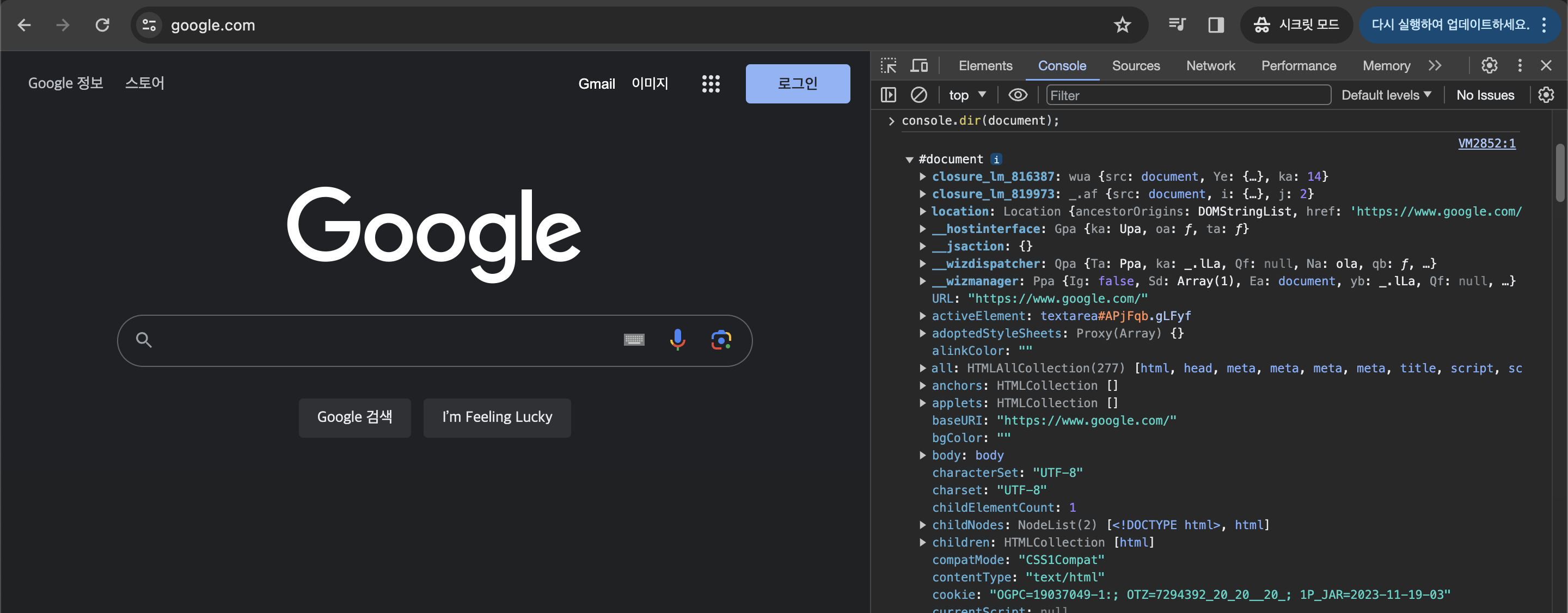The width and height of the screenshot is (1568, 613).
Task: Open the Google 정보 link
Action: tap(66, 83)
